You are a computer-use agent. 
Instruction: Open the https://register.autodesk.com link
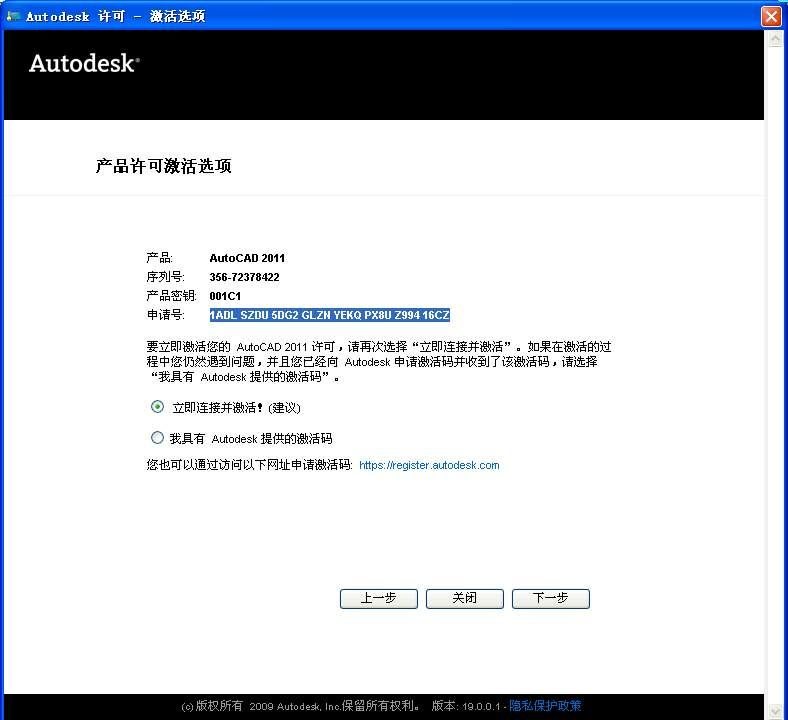[x=429, y=465]
